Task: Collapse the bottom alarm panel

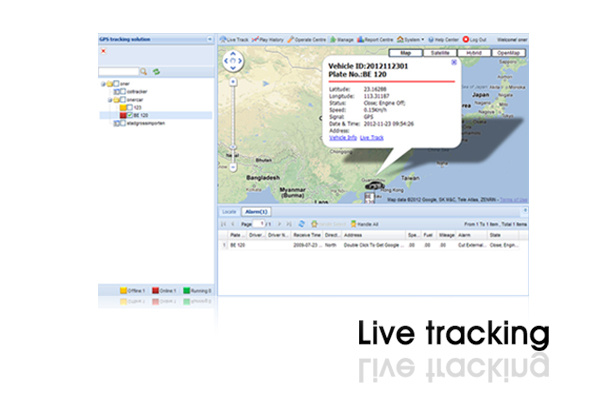Action: [x=525, y=210]
